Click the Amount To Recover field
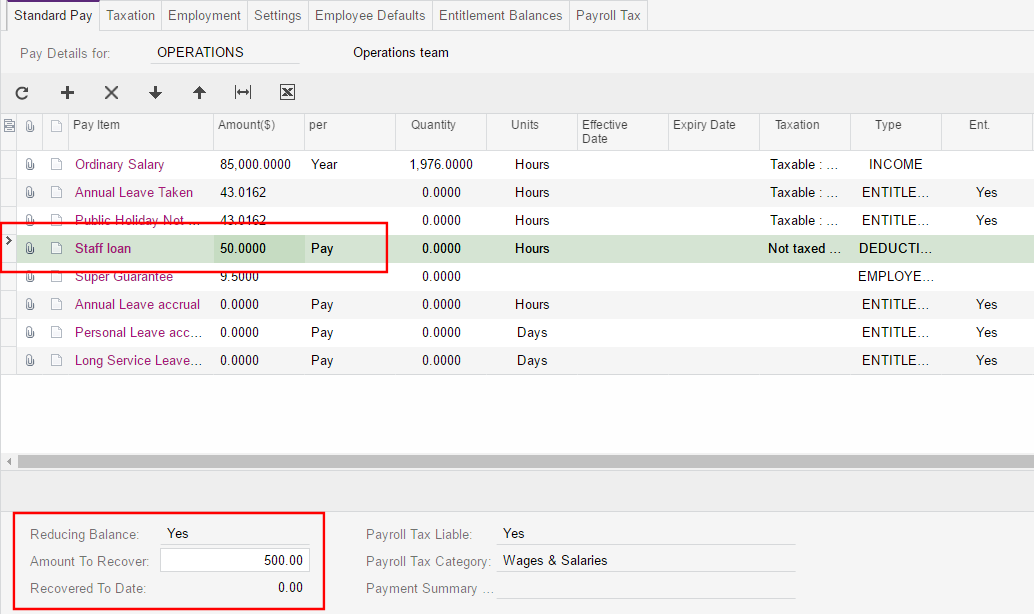This screenshot has width=1034, height=614. click(x=235, y=561)
